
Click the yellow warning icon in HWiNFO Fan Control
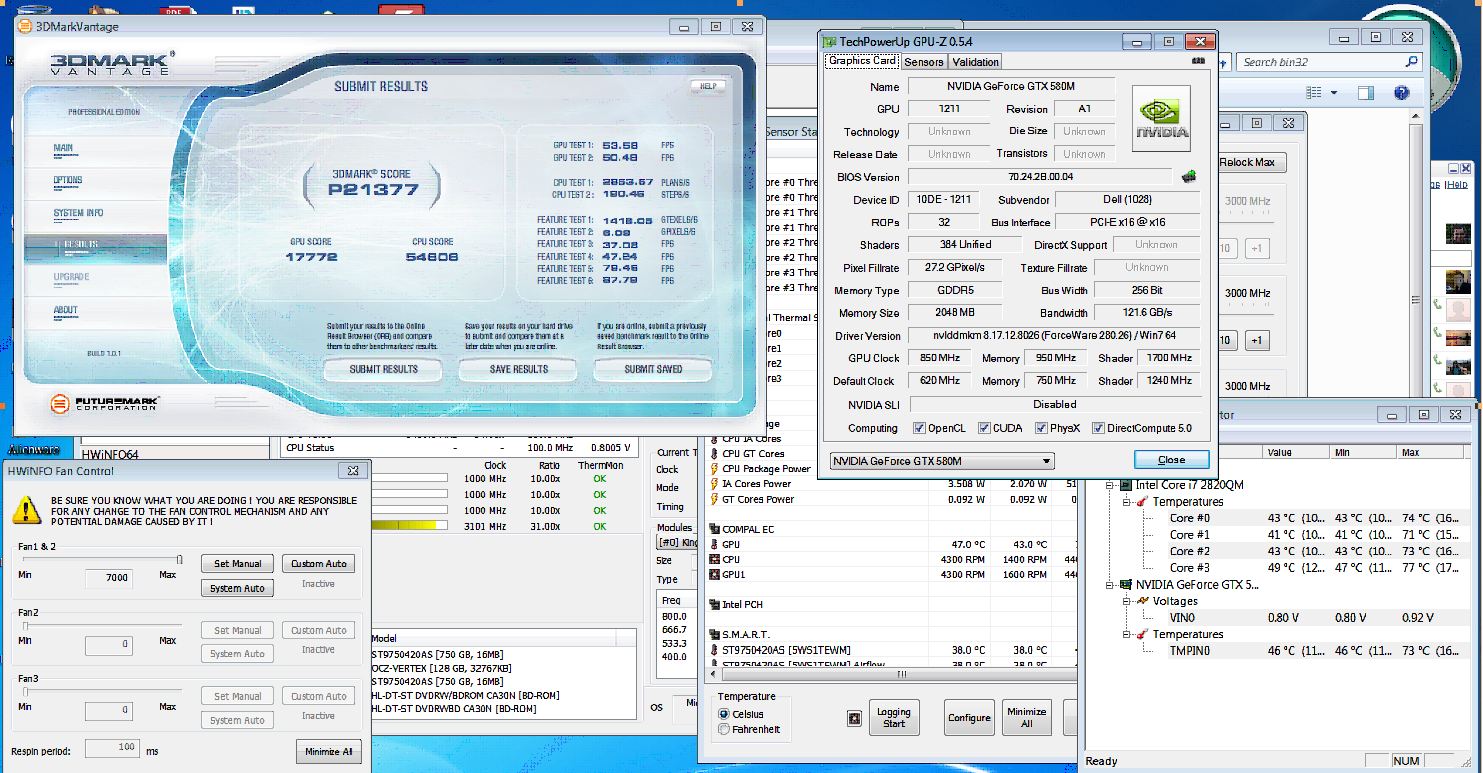27,510
